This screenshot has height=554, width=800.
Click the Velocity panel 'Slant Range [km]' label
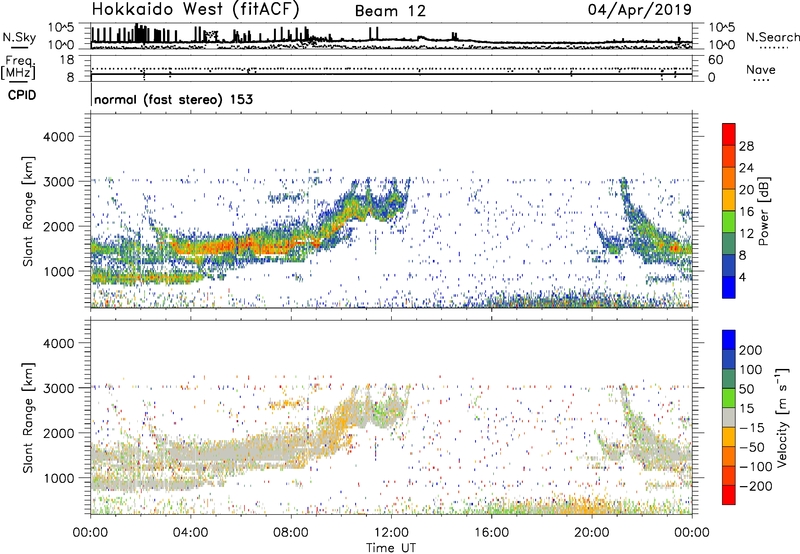pyautogui.click(x=28, y=417)
